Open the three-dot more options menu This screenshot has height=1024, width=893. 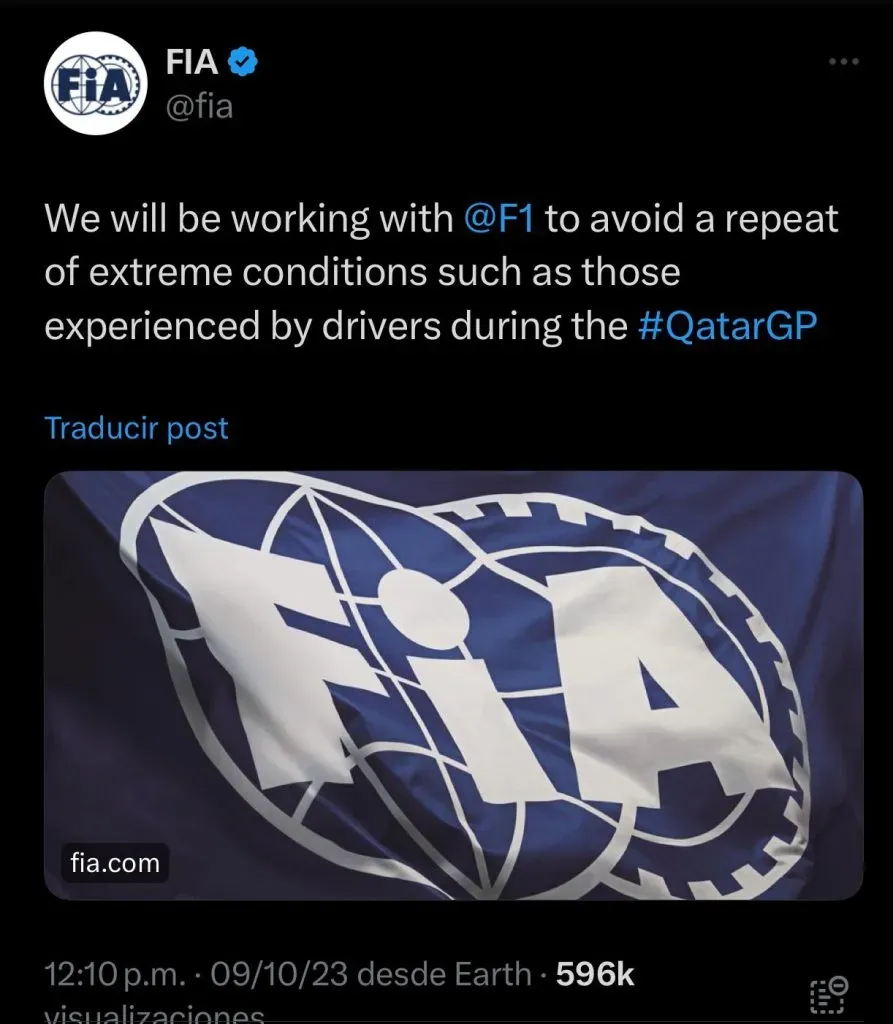pyautogui.click(x=843, y=61)
